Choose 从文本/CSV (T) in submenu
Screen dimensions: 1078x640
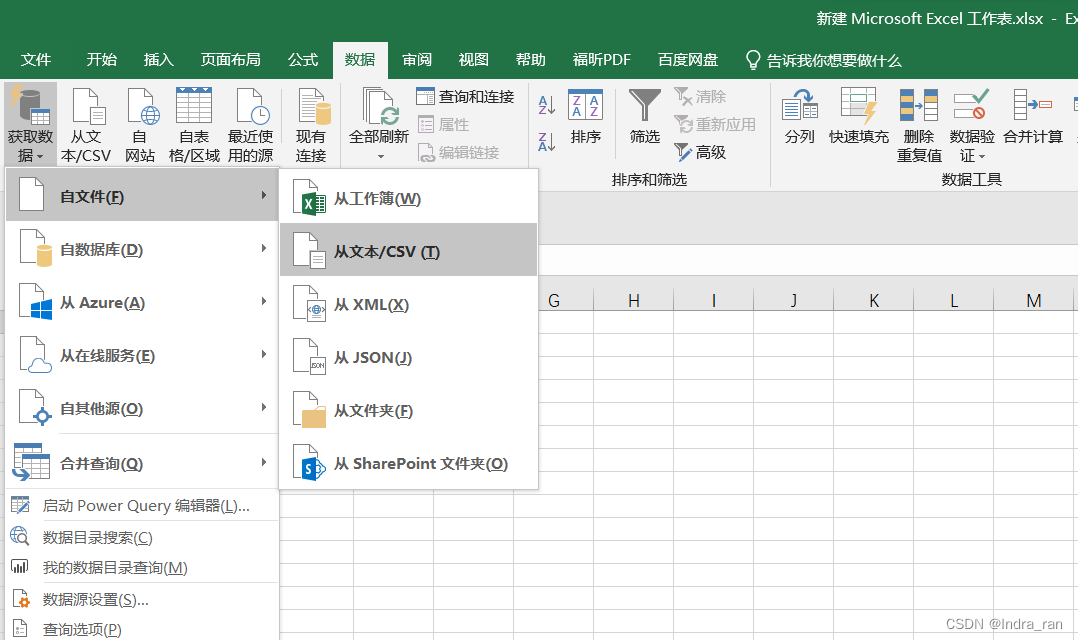[x=408, y=250]
